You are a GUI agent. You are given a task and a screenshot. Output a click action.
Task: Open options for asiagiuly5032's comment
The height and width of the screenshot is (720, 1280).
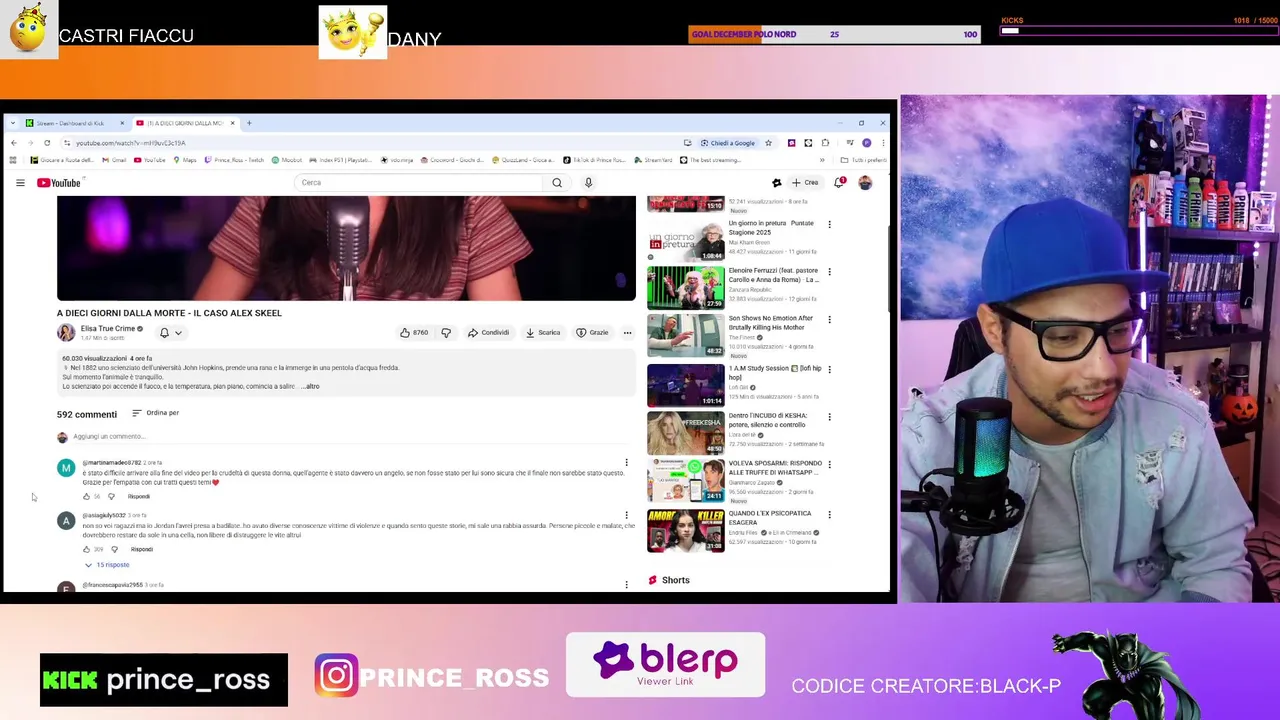coord(626,516)
